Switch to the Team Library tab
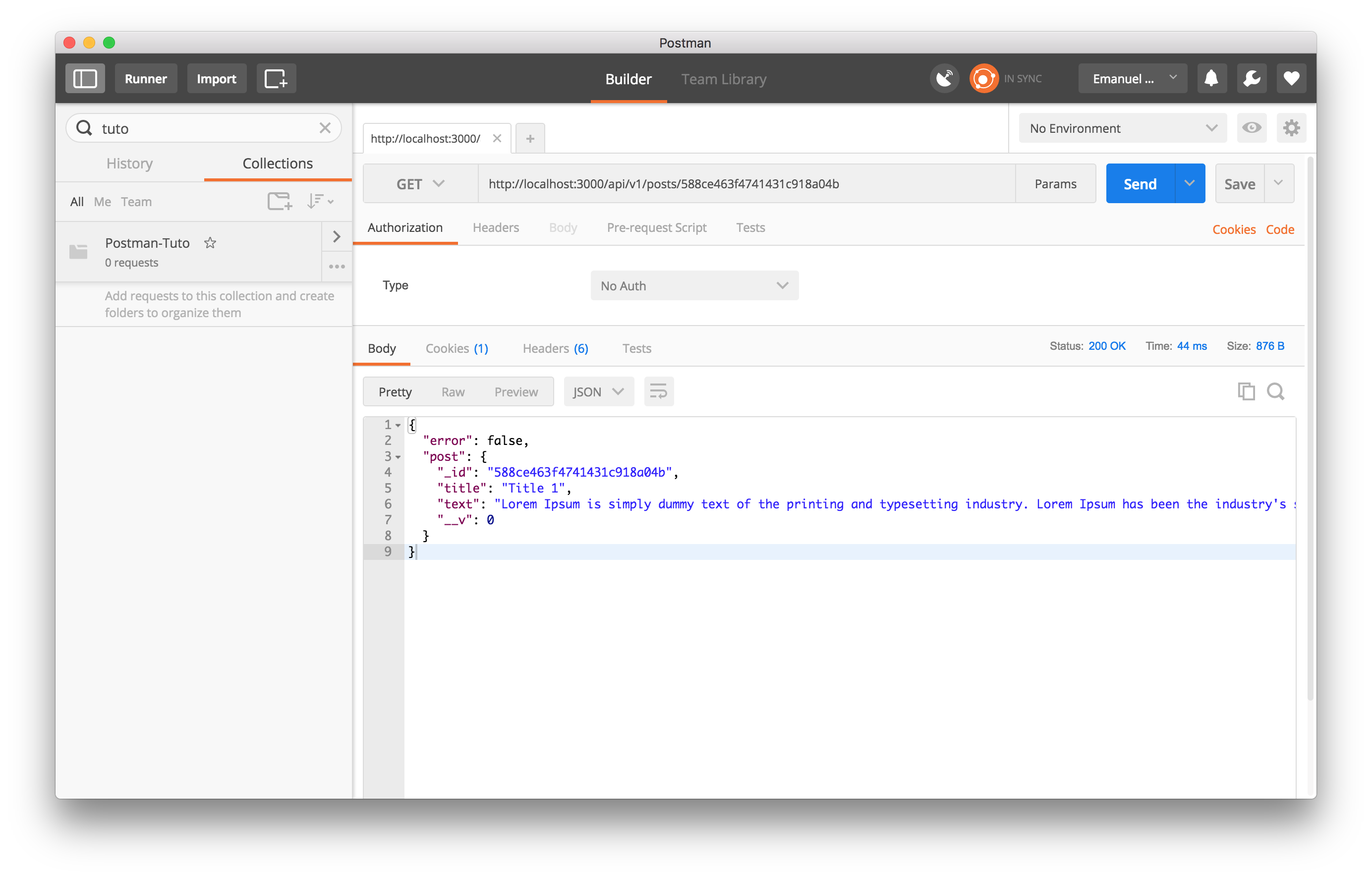Image resolution: width=1372 pixels, height=878 pixels. [723, 79]
